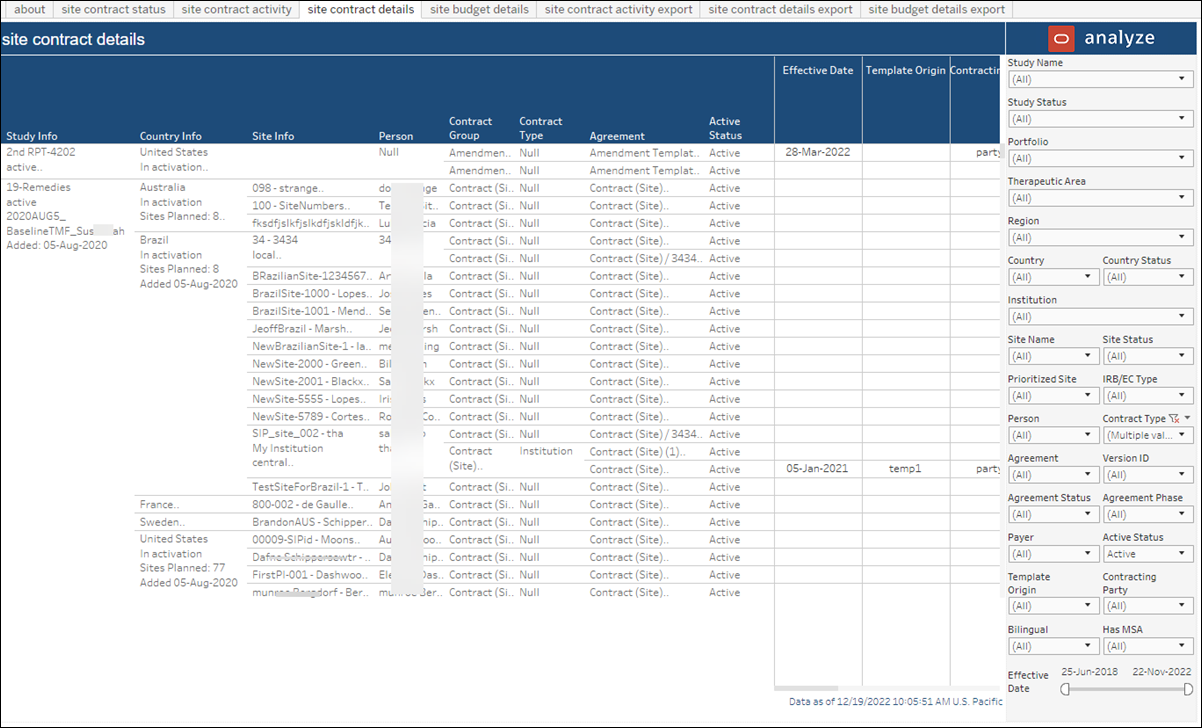Open the Country filter dropdown
The width and height of the screenshot is (1202, 728).
[1053, 277]
